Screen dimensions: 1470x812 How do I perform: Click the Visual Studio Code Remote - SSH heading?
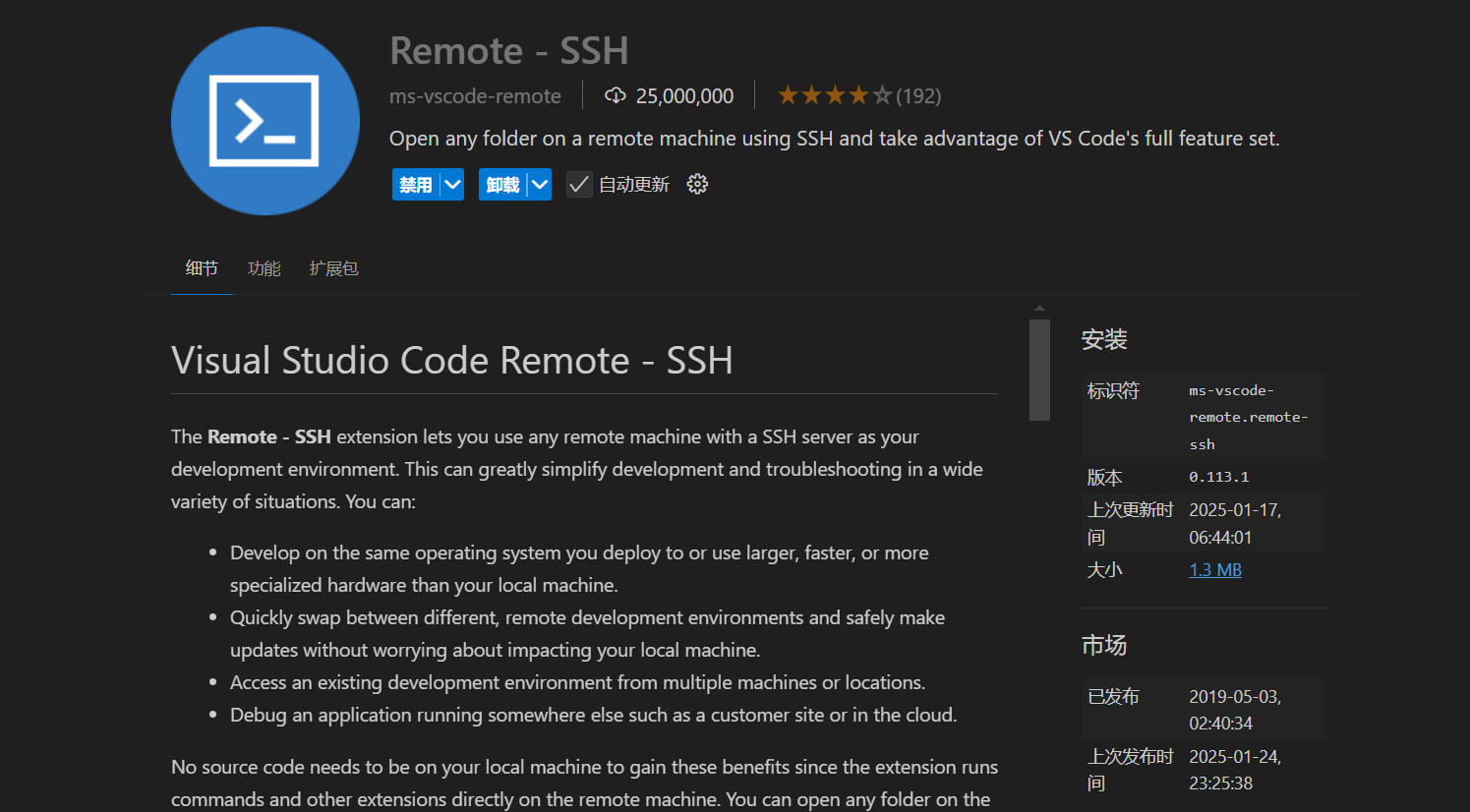(x=451, y=361)
